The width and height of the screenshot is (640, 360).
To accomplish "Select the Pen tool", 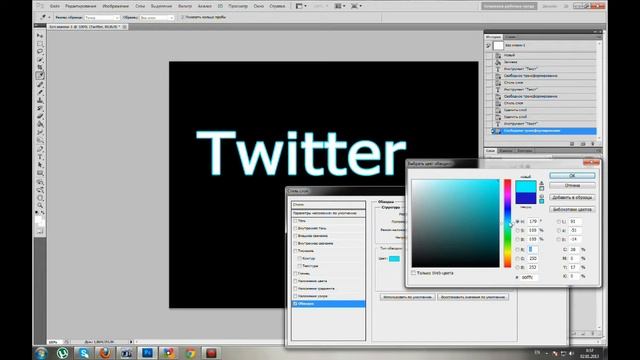I will tap(40, 149).
